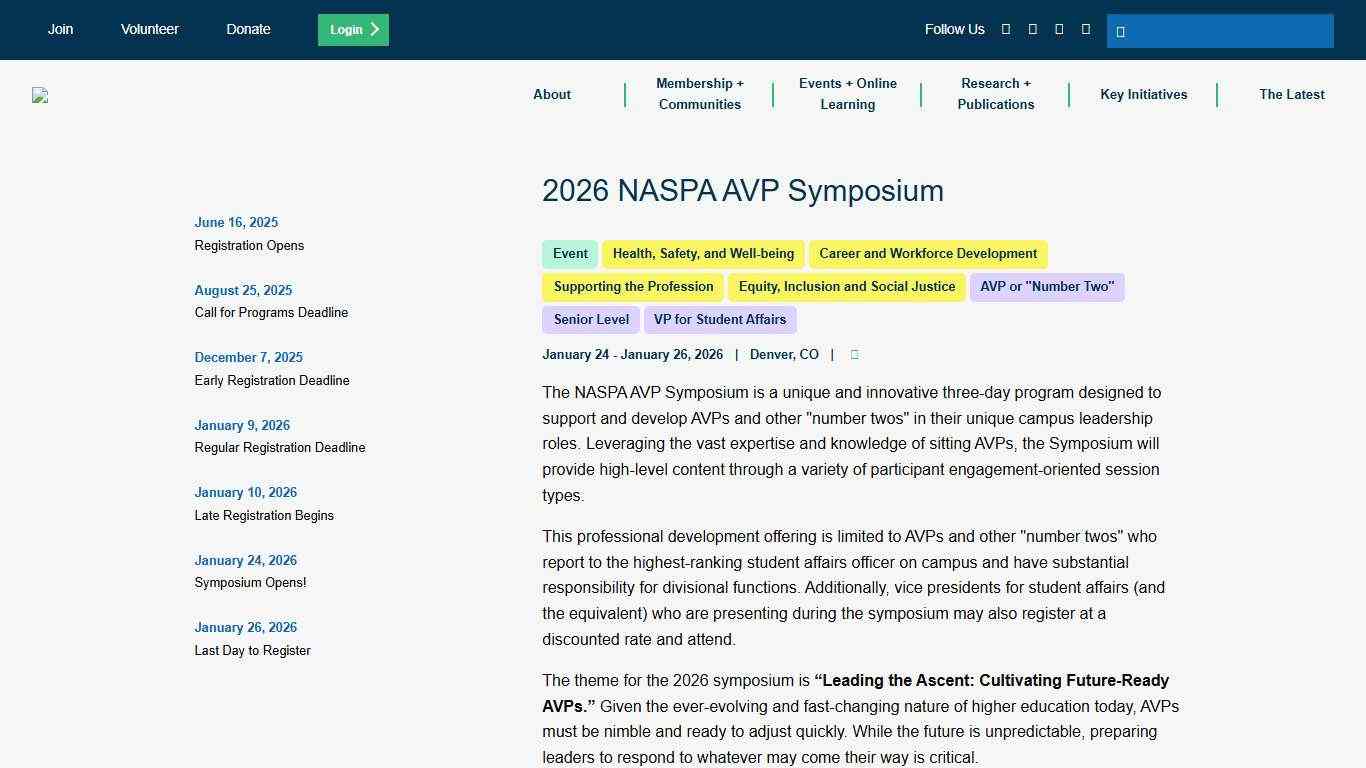
Task: Click the third social media follow icon
Action: [1059, 29]
